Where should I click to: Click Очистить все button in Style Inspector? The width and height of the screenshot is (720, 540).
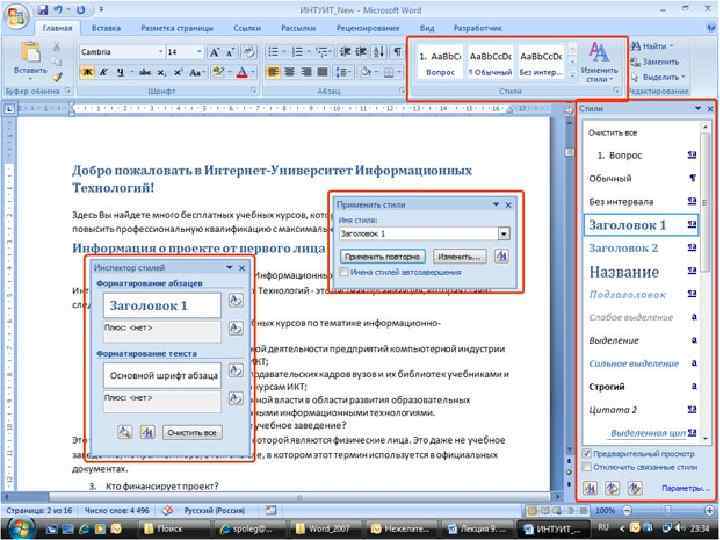click(192, 433)
